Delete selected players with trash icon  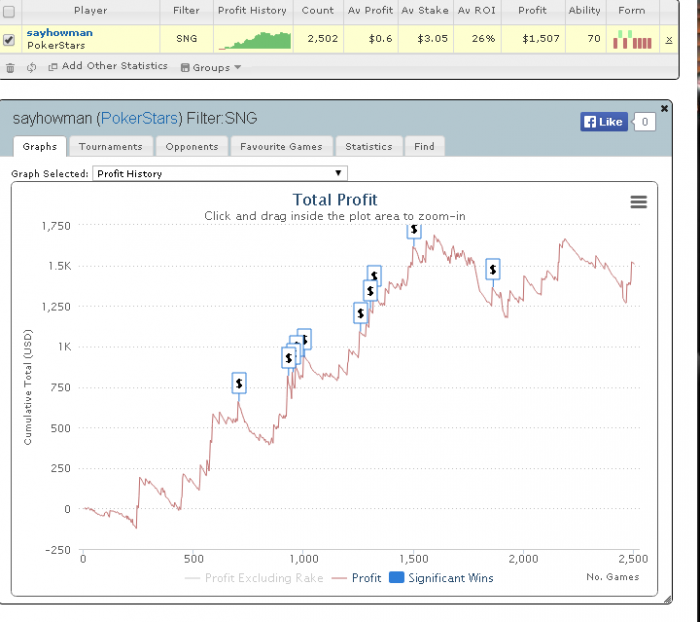coord(10,68)
